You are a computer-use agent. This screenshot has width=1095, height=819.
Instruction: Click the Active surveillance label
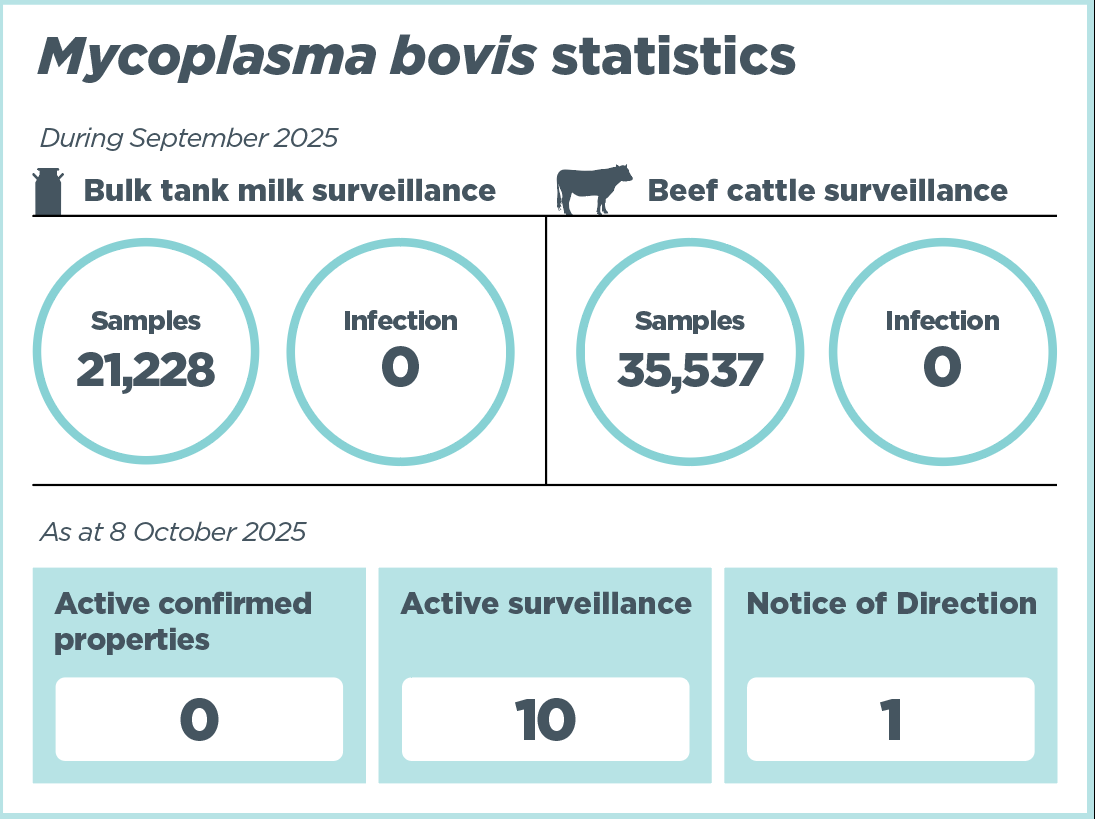pos(546,604)
